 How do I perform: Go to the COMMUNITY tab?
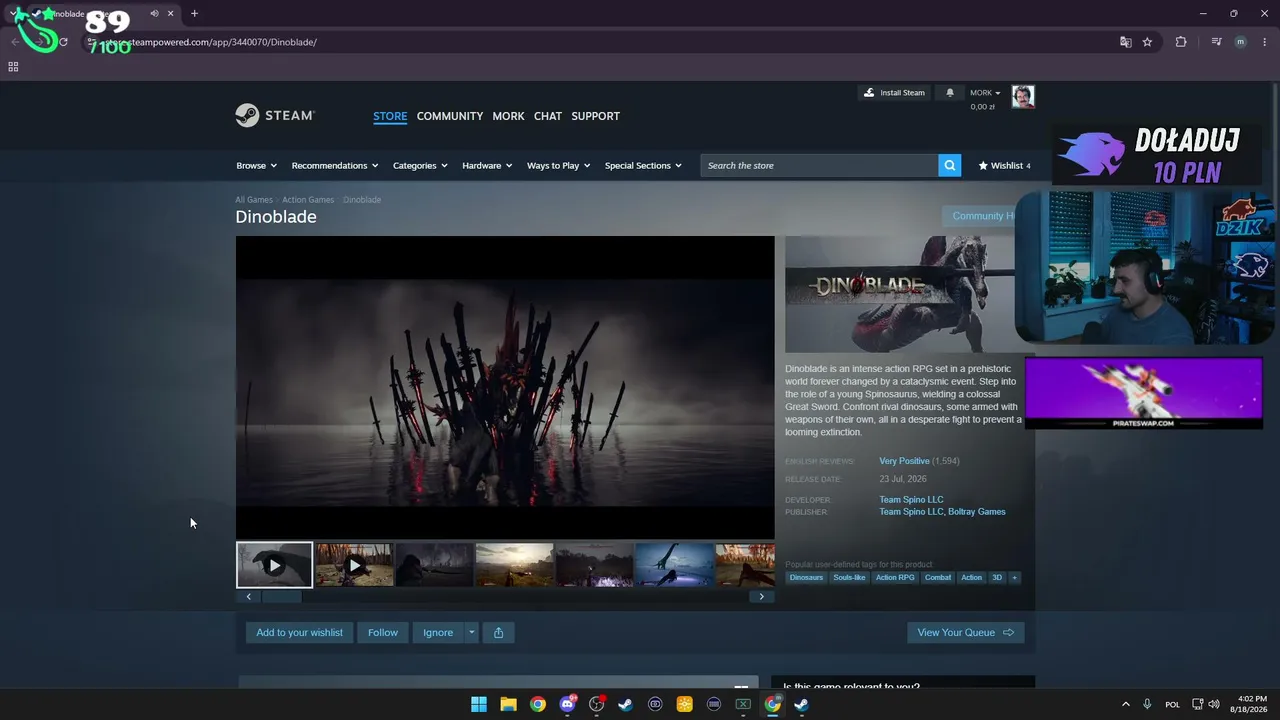[450, 116]
